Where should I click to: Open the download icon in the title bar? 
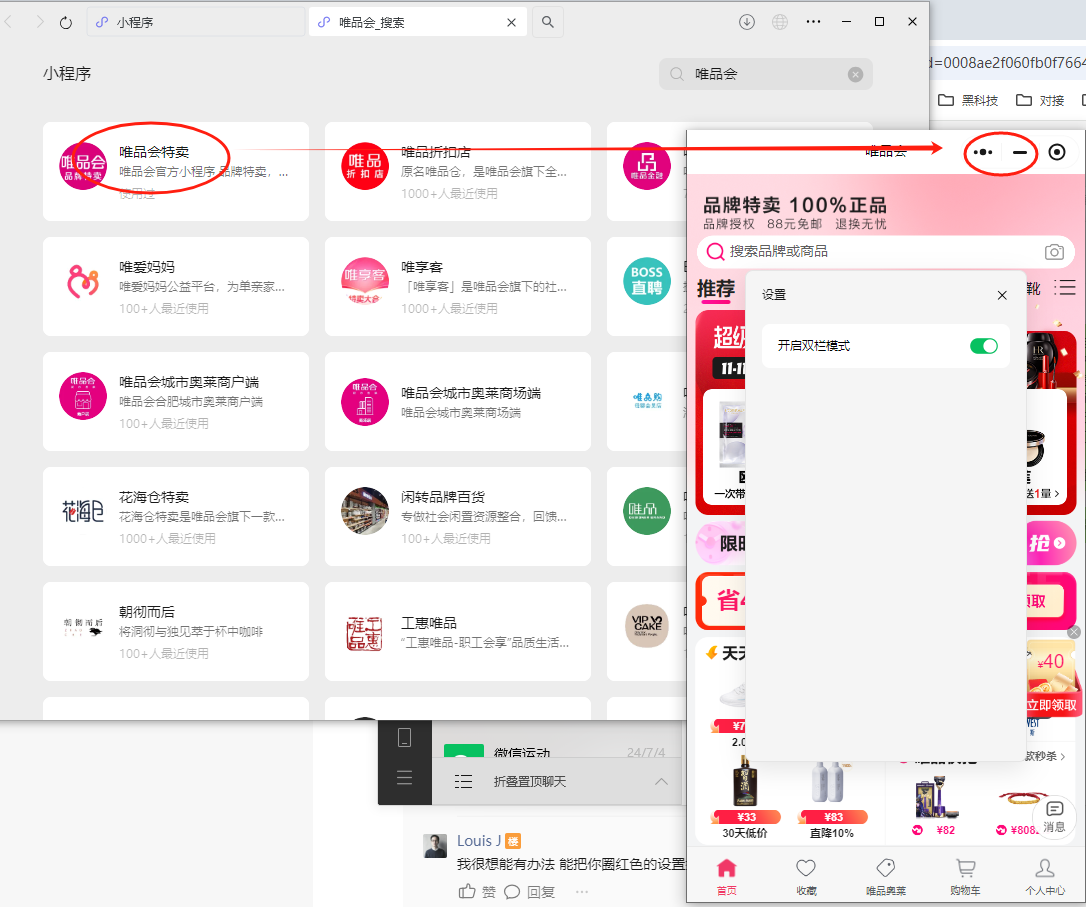click(747, 22)
